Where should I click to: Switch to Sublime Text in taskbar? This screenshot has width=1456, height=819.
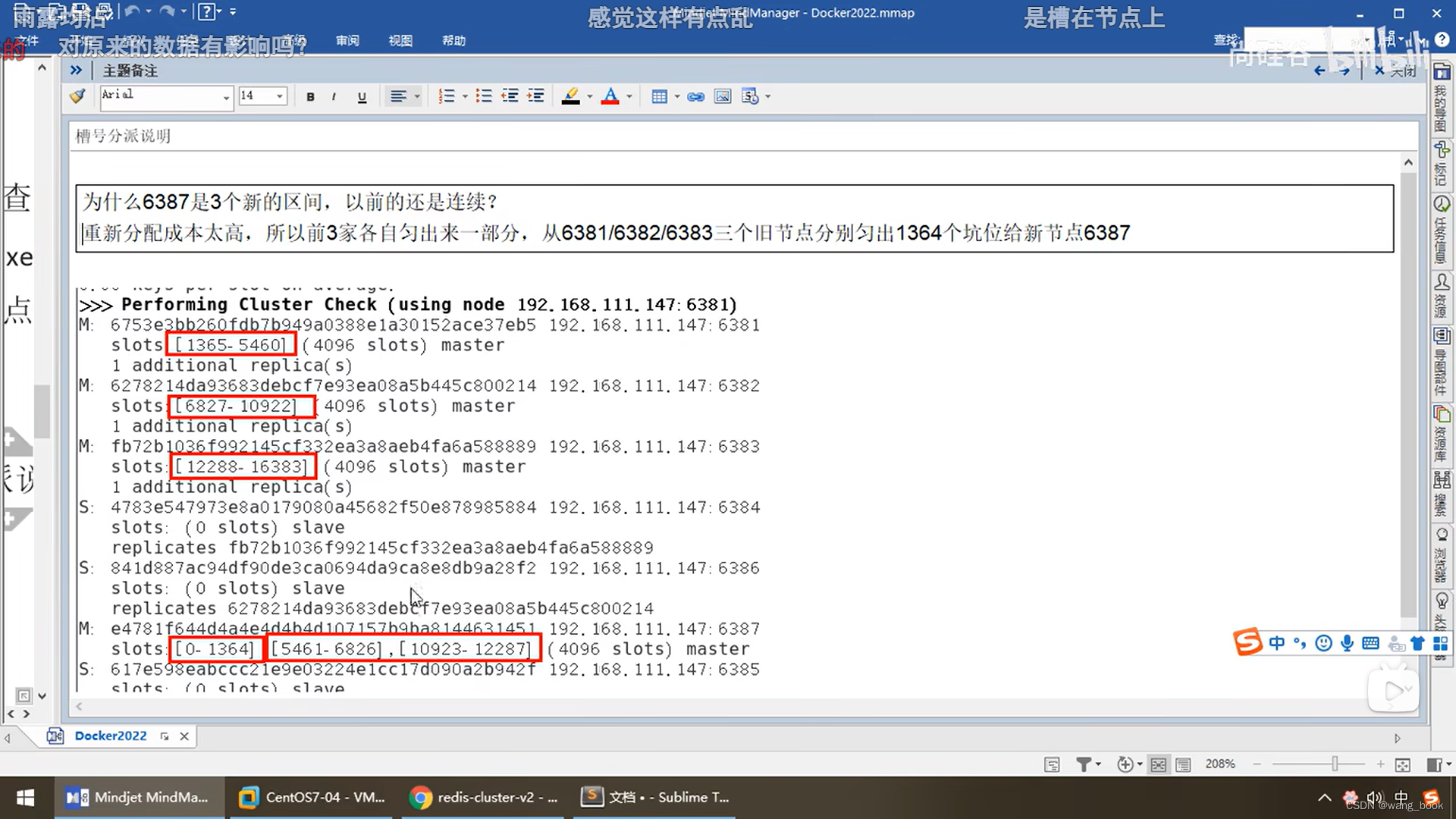[x=657, y=797]
